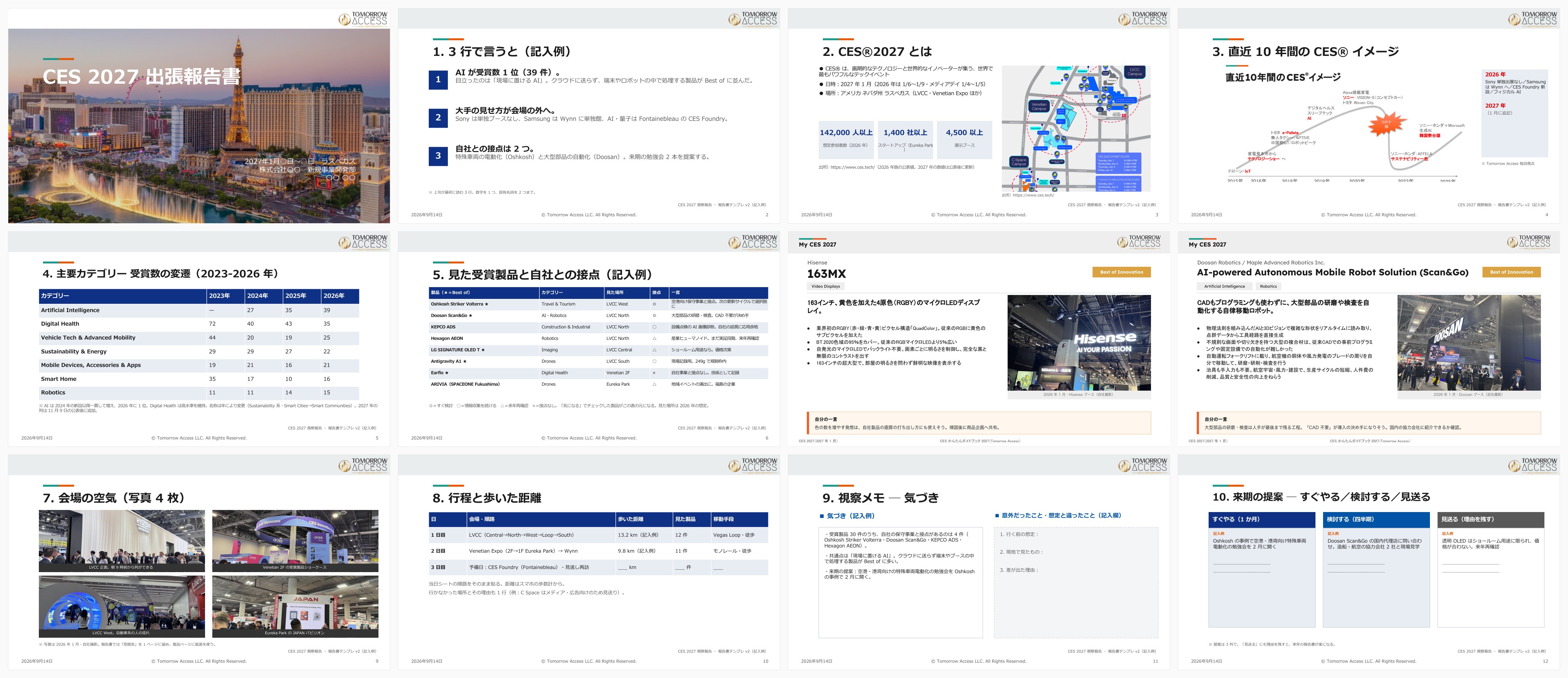Open the Hisense booth photo
The width and height of the screenshot is (1568, 678).
coord(1079,343)
